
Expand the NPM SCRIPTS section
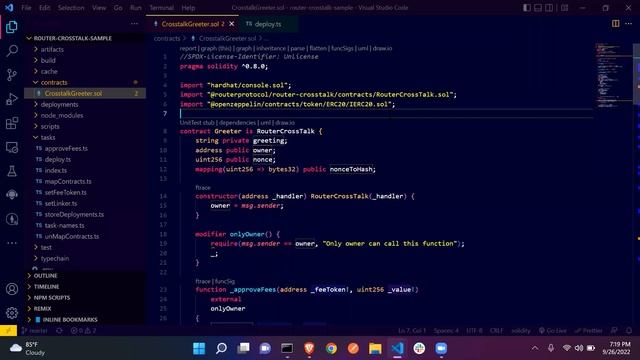pos(51,298)
